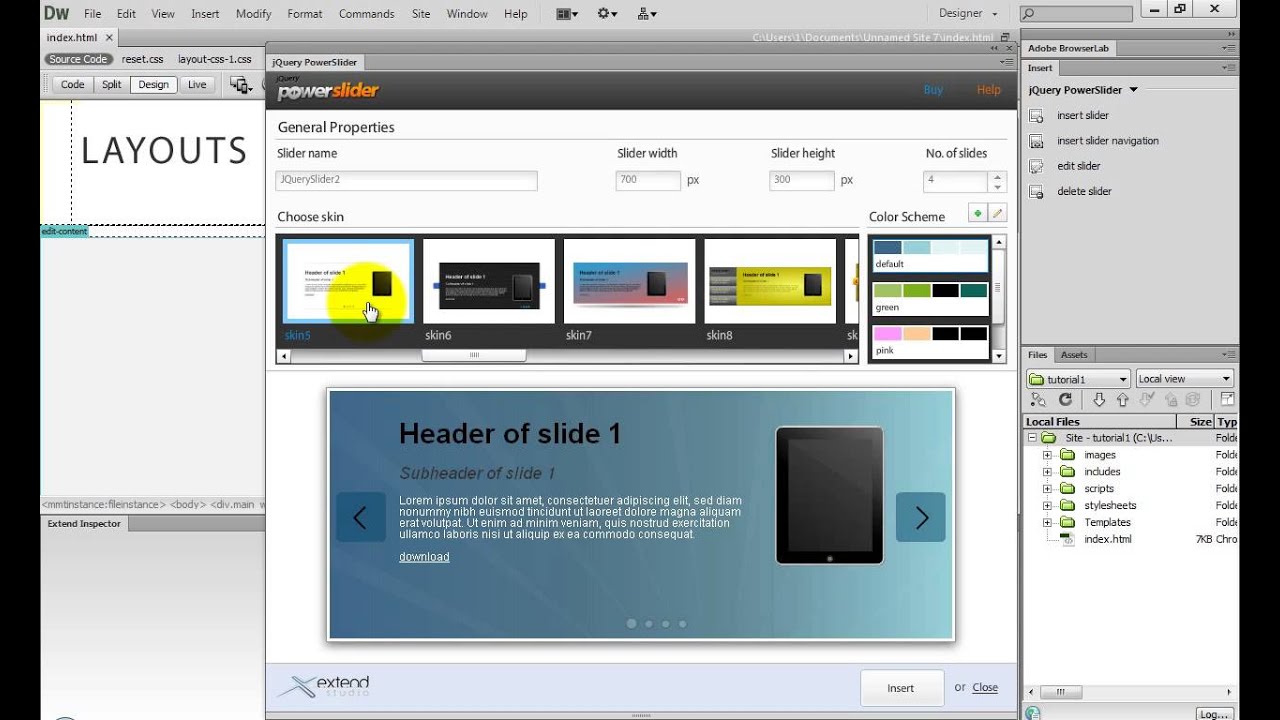This screenshot has height=720, width=1280.
Task: Click the edit slider icon
Action: [1036, 166]
